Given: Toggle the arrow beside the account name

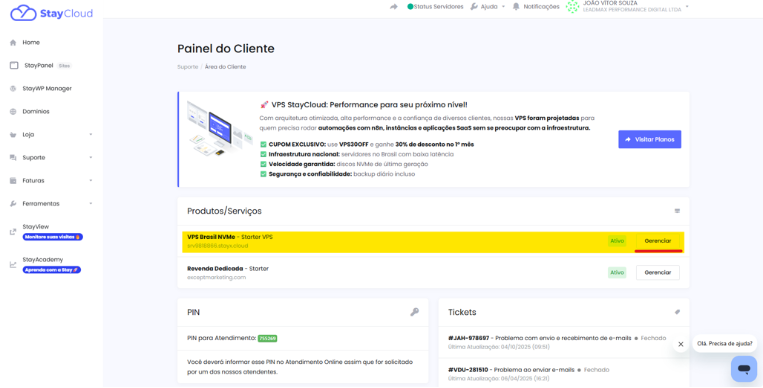Looking at the screenshot, I should (x=687, y=7).
